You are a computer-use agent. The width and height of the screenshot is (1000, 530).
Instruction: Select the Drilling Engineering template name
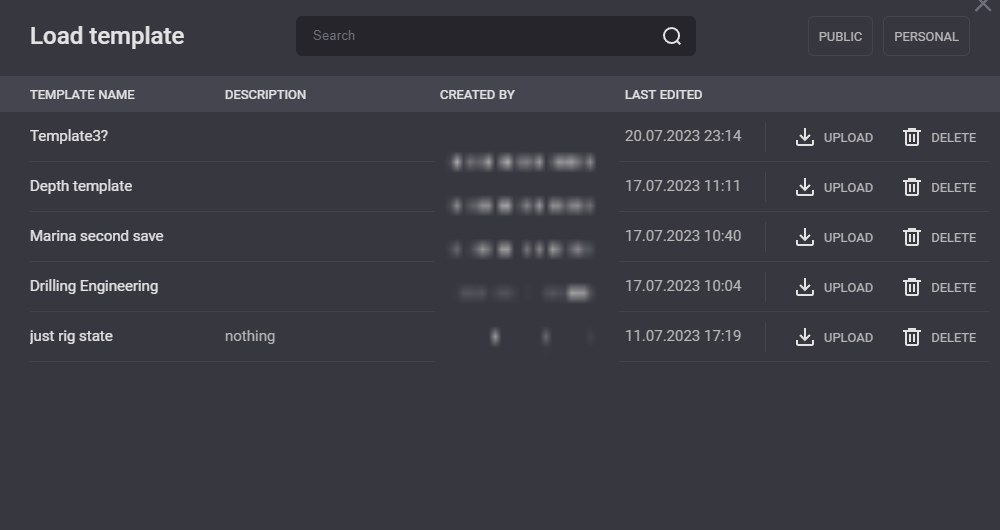(94, 286)
